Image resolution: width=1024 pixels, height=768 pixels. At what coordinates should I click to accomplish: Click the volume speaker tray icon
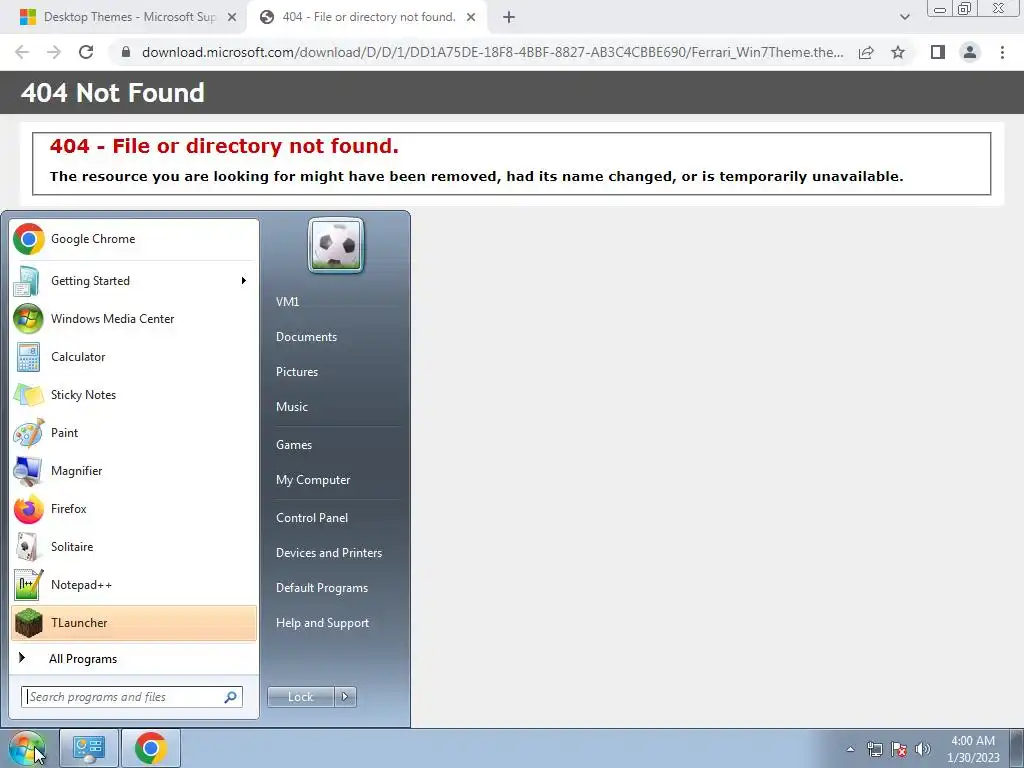[x=922, y=749]
